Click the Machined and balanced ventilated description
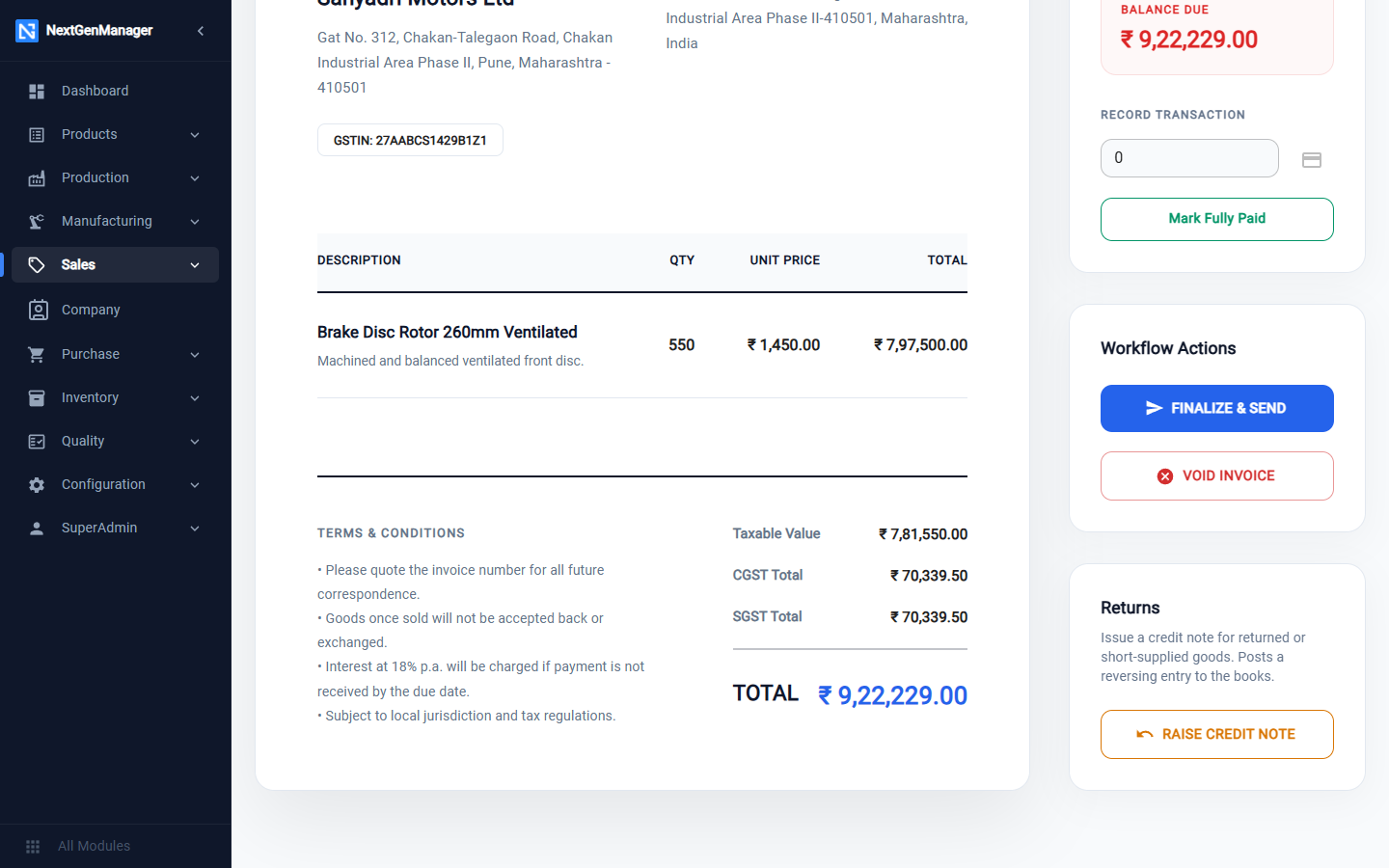This screenshot has height=868, width=1389. tap(450, 361)
